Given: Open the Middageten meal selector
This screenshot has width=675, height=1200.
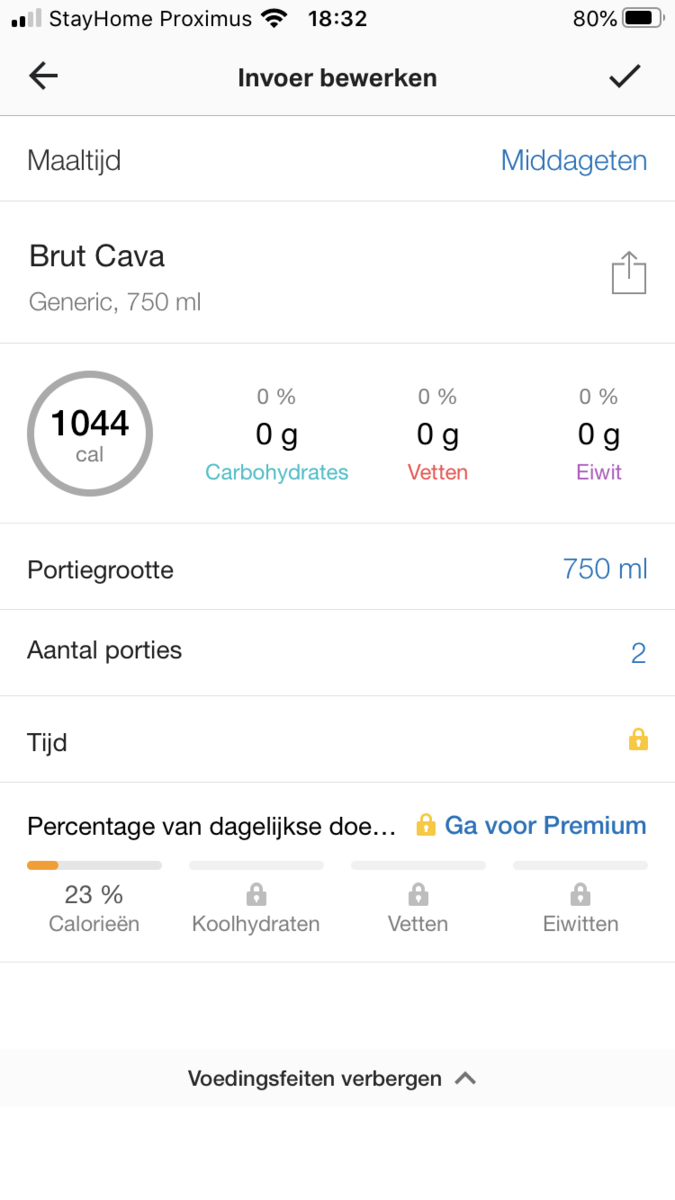Looking at the screenshot, I should 573,161.
